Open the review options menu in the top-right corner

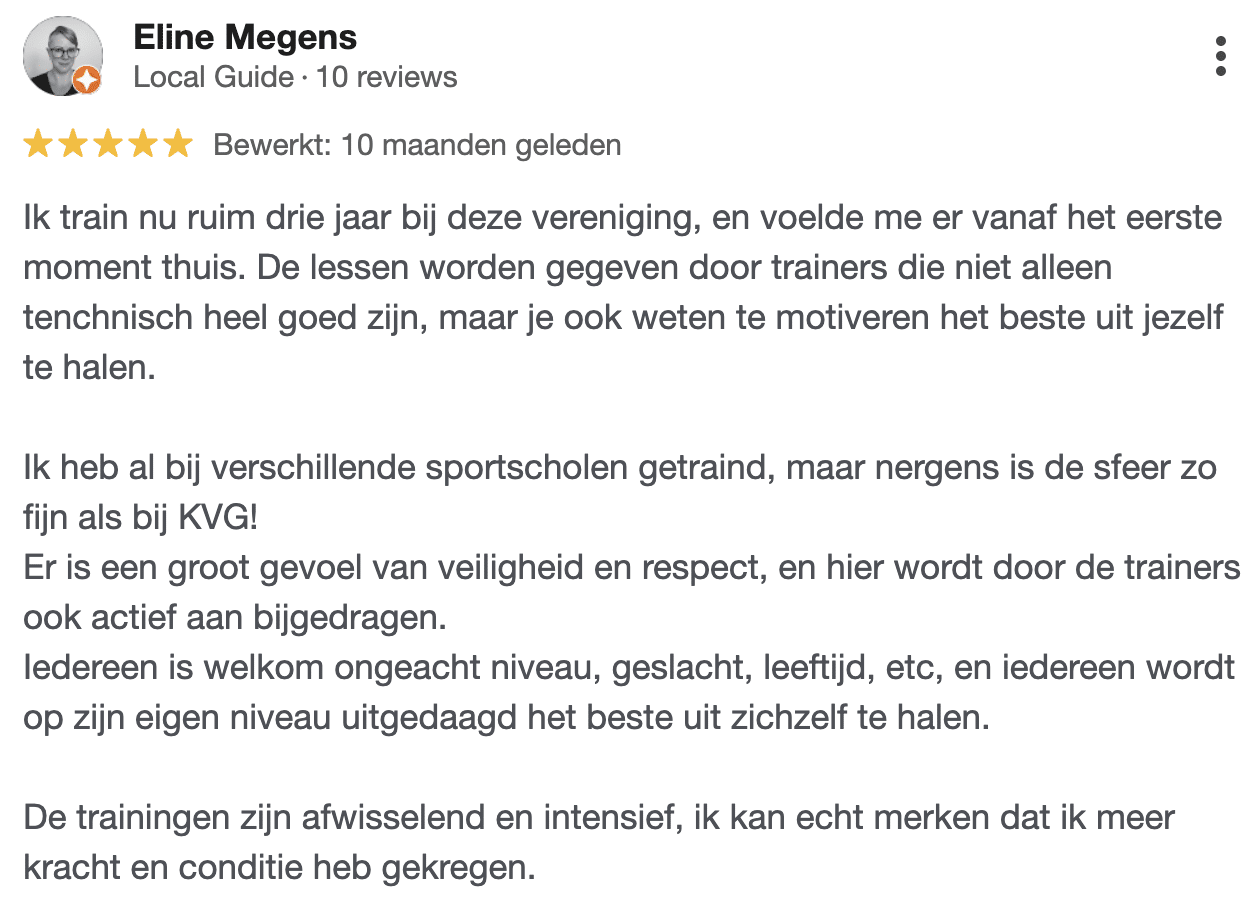click(x=1220, y=55)
